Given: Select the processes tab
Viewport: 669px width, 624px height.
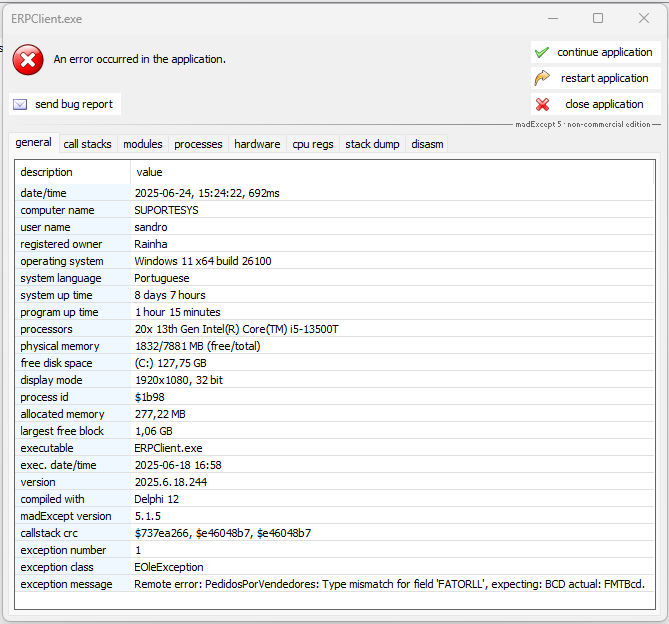Looking at the screenshot, I should click(198, 144).
